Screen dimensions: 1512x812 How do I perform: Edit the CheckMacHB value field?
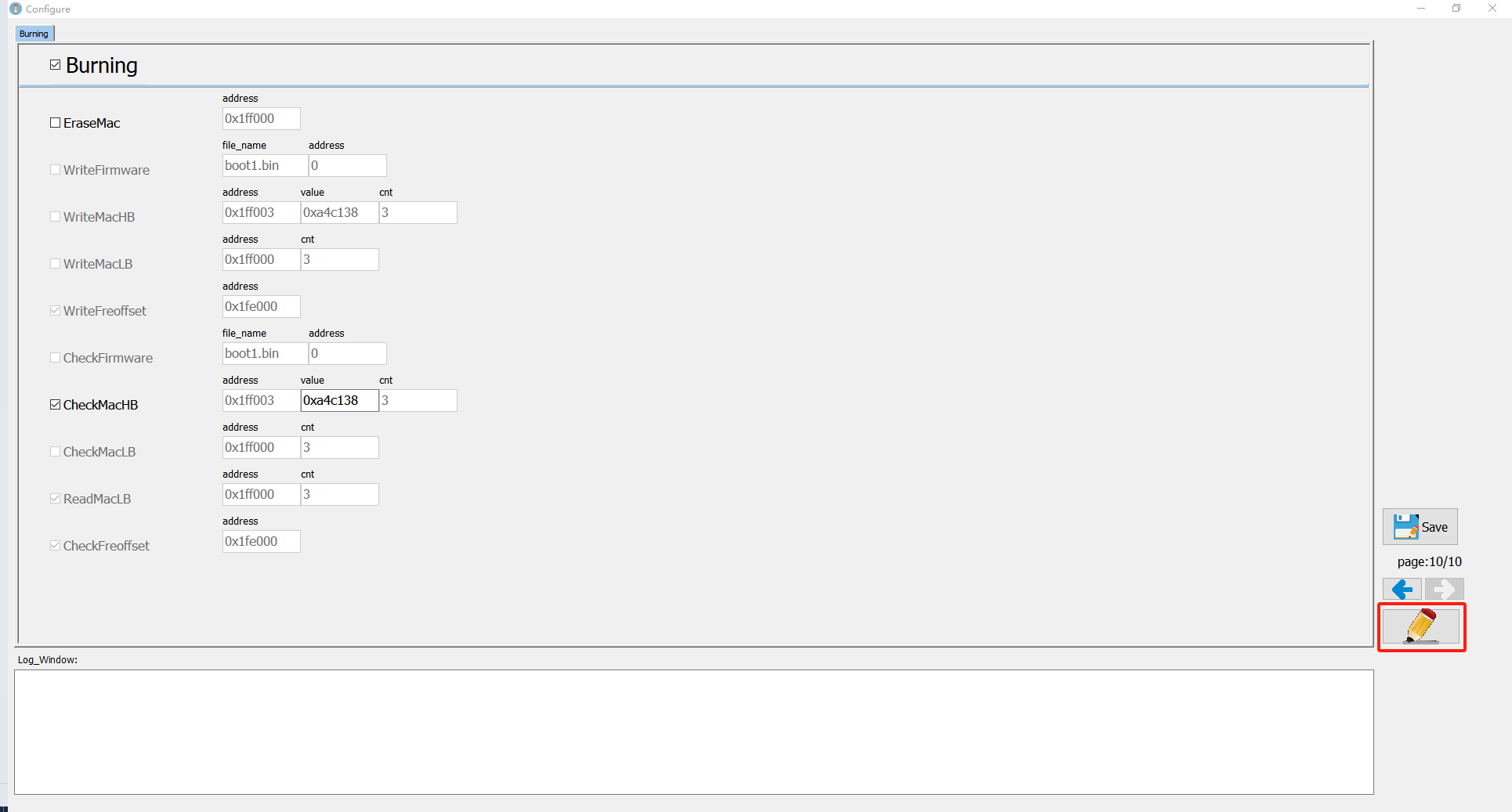[339, 401]
